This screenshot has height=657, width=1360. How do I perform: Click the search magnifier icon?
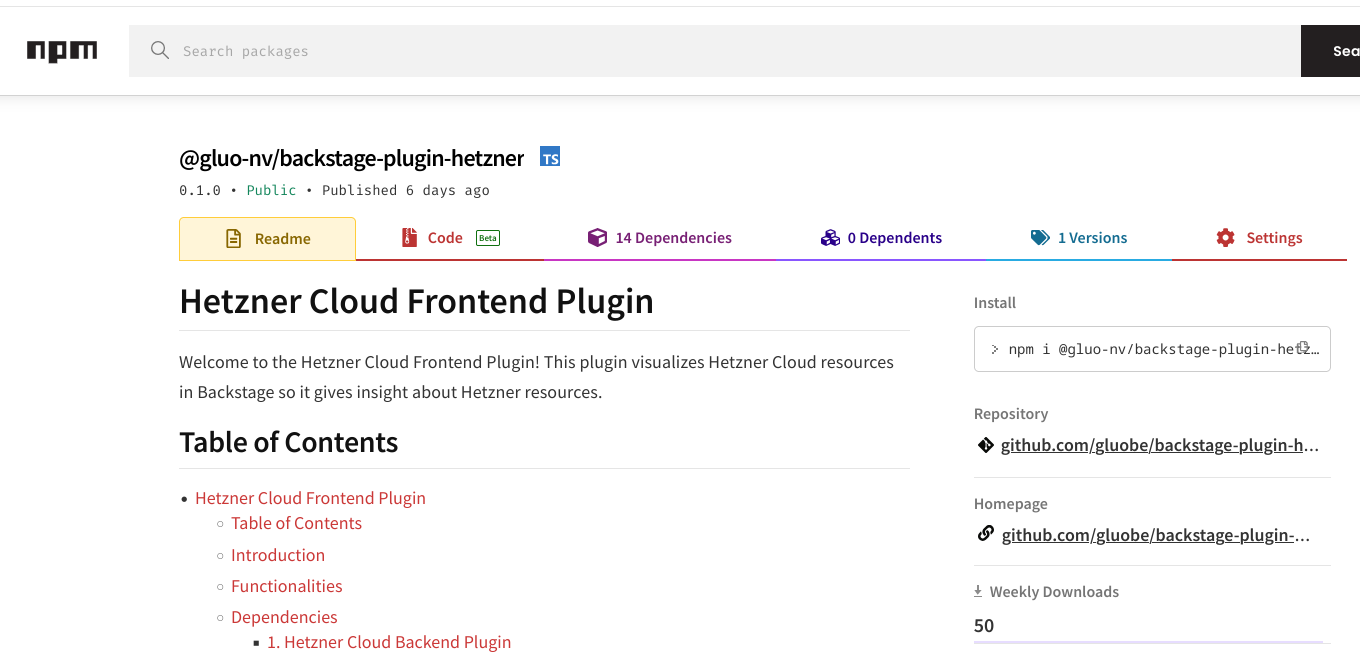160,51
